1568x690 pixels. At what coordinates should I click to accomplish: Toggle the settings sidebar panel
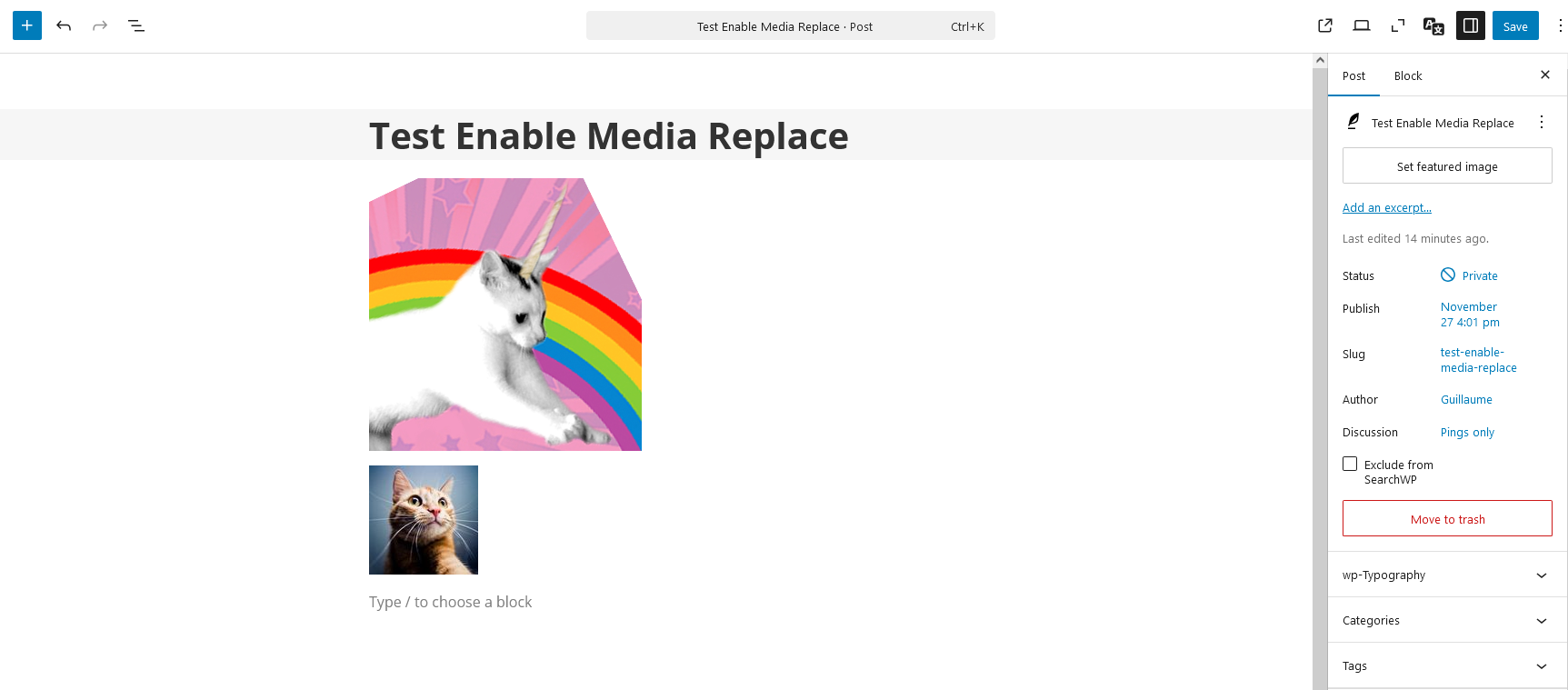pyautogui.click(x=1470, y=25)
